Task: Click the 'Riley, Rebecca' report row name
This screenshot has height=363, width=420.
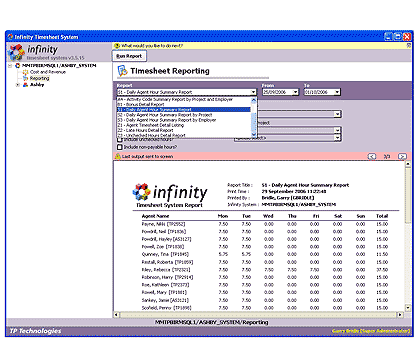Action: 166,270
